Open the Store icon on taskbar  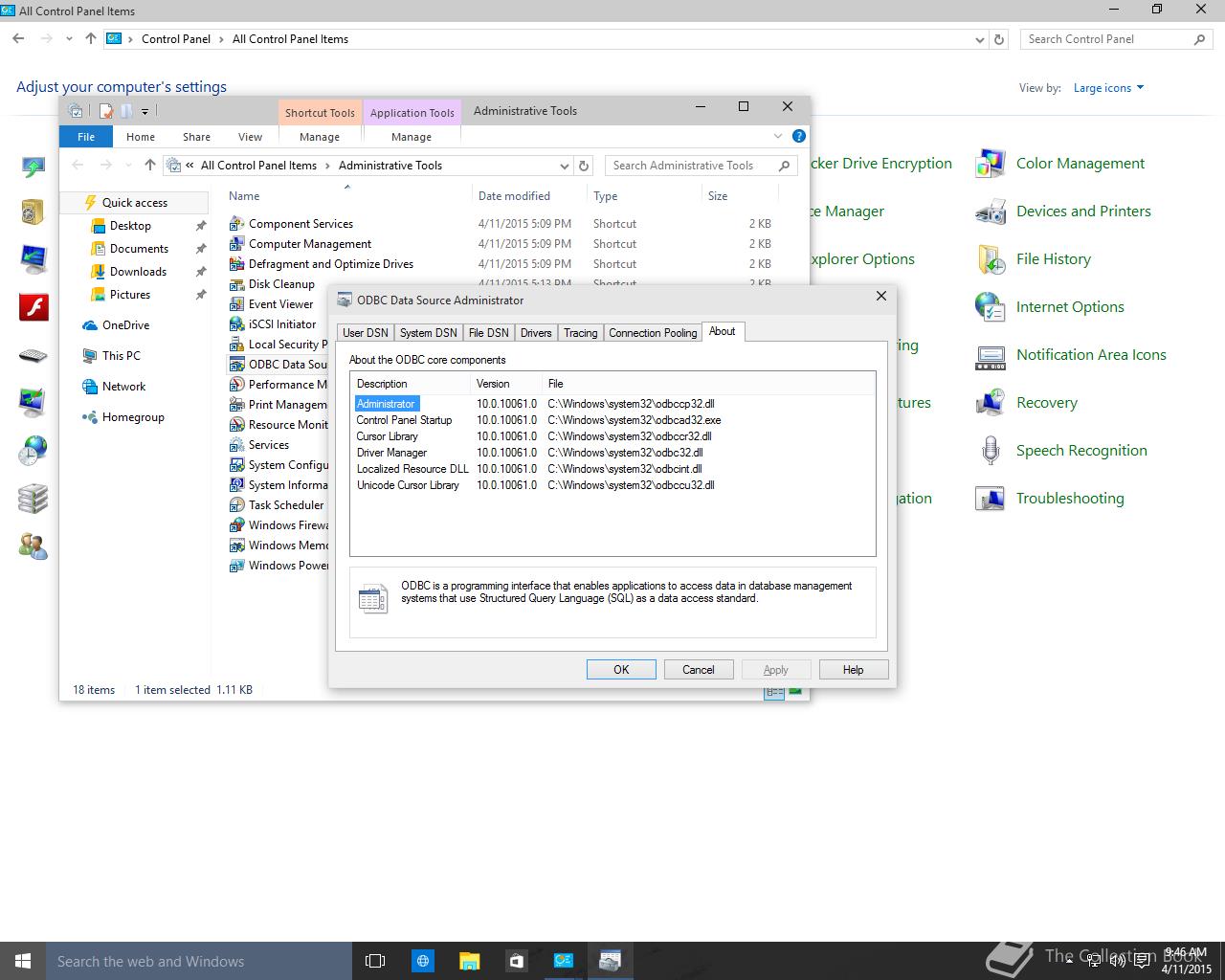(516, 961)
